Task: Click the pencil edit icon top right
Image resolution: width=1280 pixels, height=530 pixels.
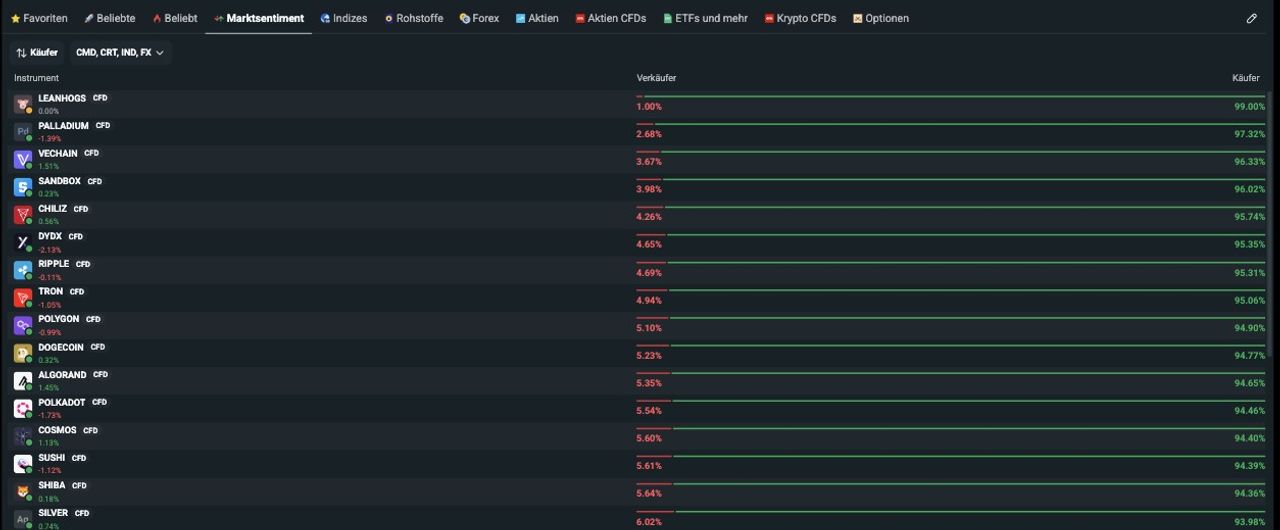Action: pyautogui.click(x=1252, y=18)
